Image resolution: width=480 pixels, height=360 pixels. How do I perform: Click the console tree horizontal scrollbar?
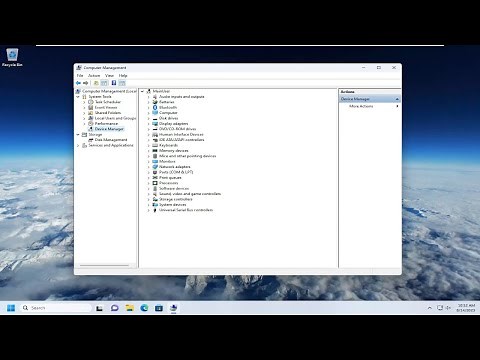pyautogui.click(x=104, y=266)
